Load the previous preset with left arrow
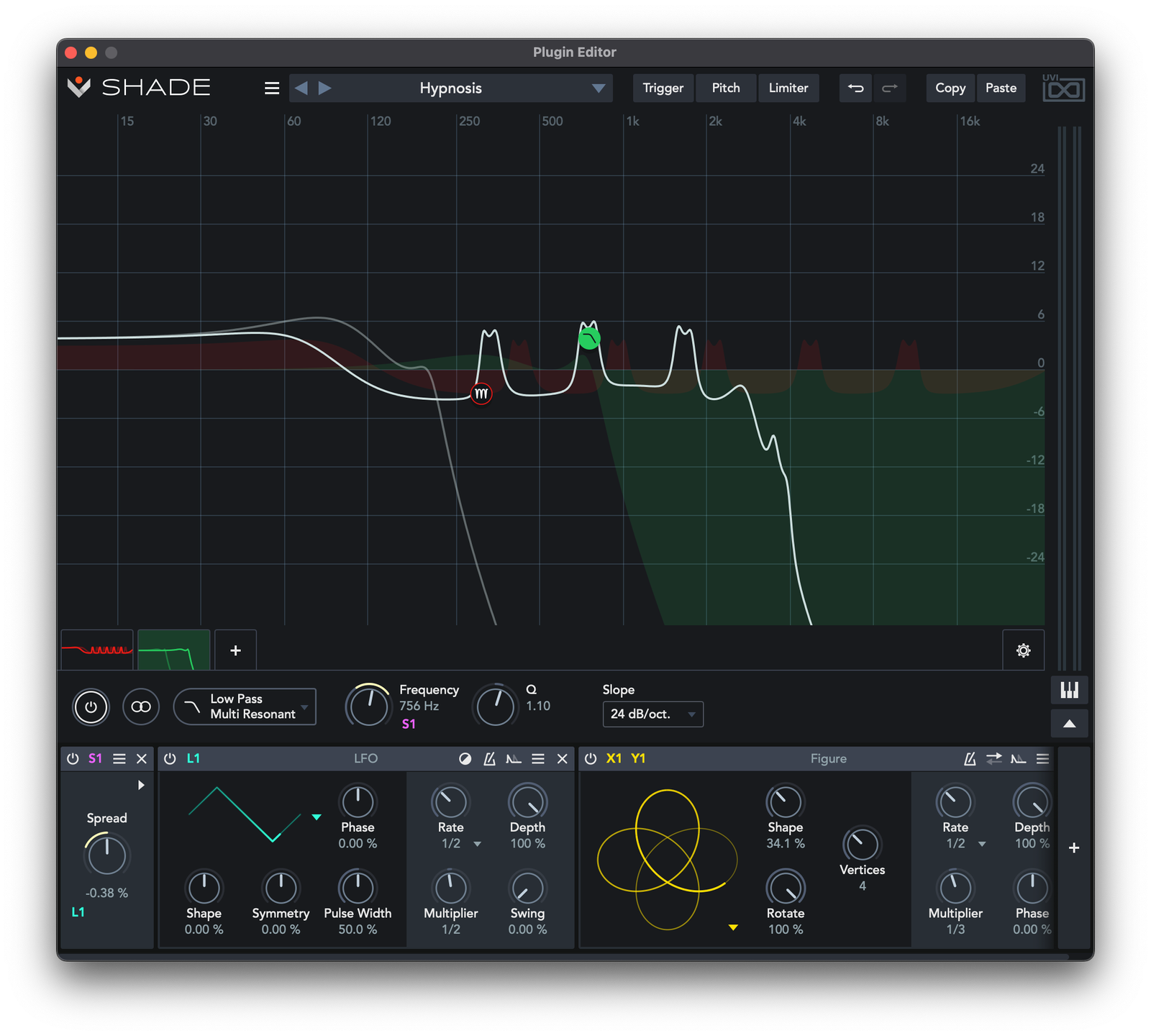The width and height of the screenshot is (1151, 1036). (301, 88)
